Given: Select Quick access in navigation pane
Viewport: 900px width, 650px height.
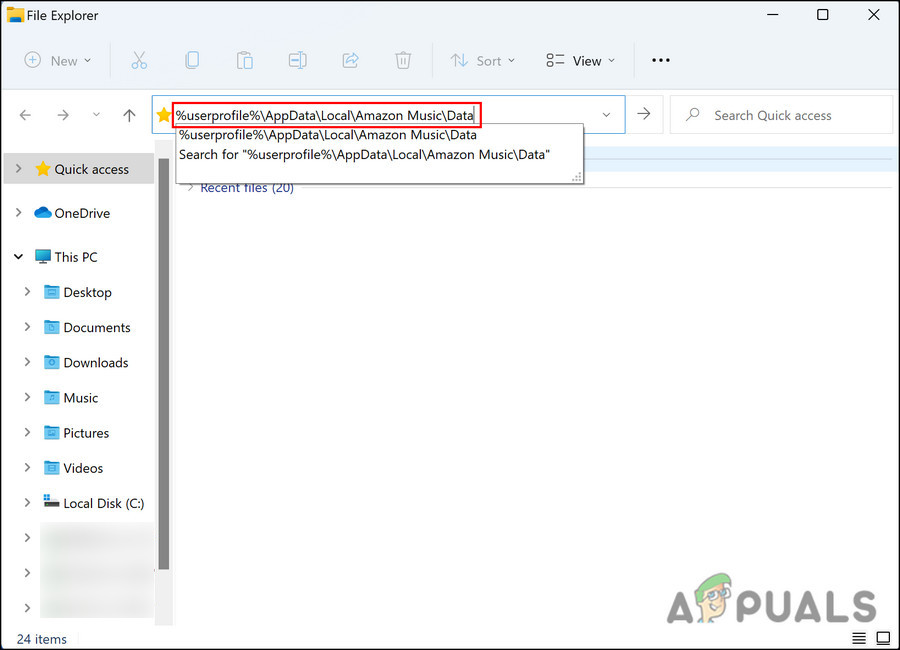Looking at the screenshot, I should click(79, 169).
